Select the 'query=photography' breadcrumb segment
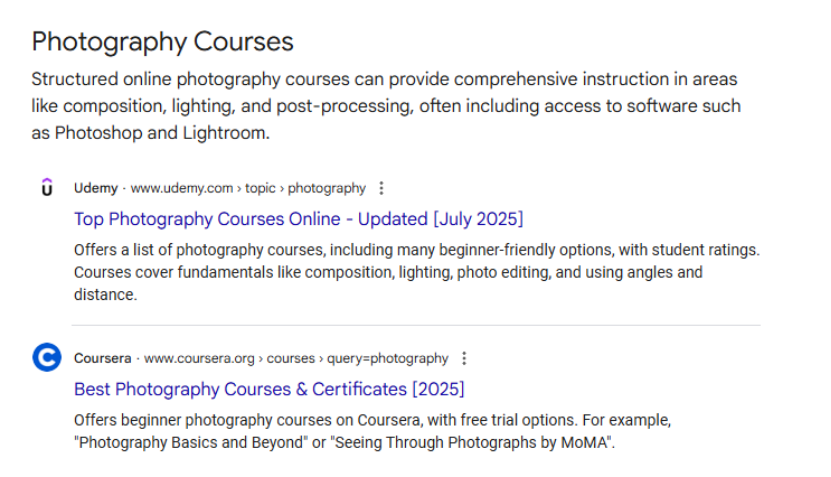The image size is (831, 477). click(x=387, y=358)
